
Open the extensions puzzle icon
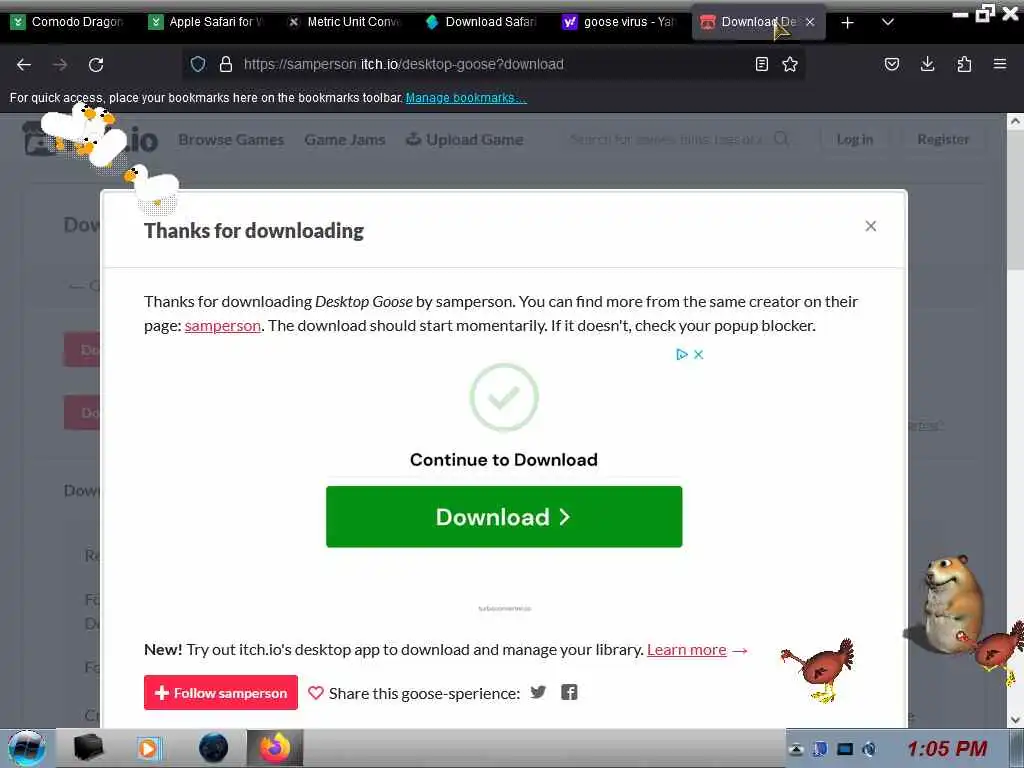coord(964,64)
